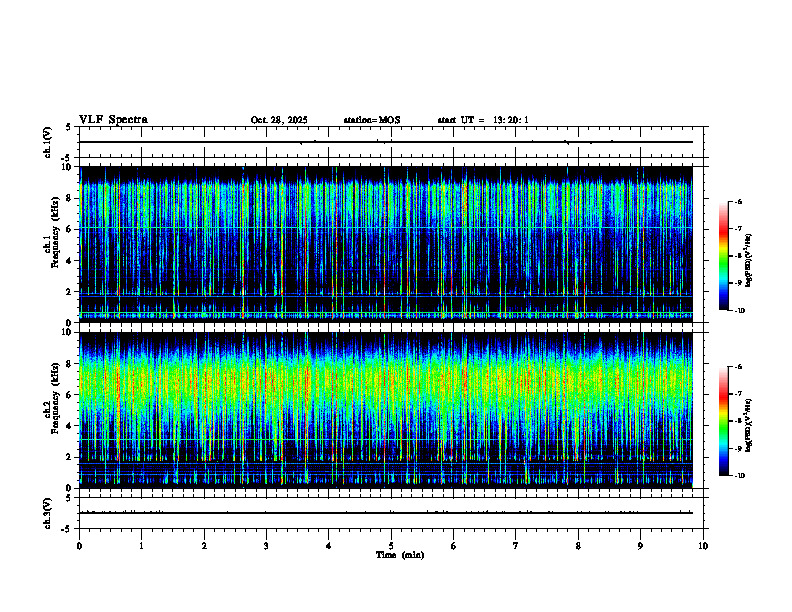Click the ch.2 colorbar log(PSD) unit label

tap(750, 426)
